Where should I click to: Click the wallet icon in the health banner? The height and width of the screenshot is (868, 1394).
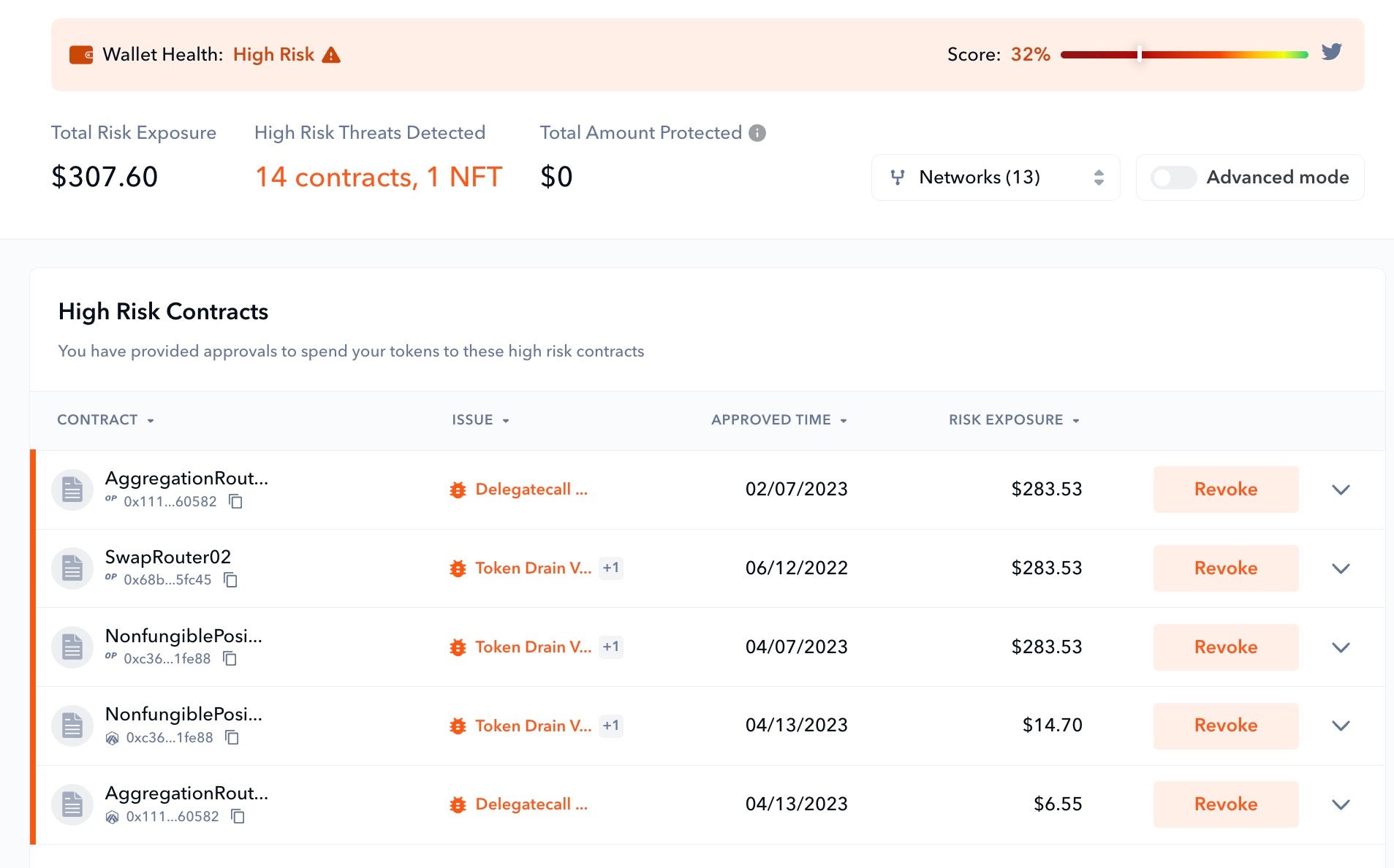[81, 55]
